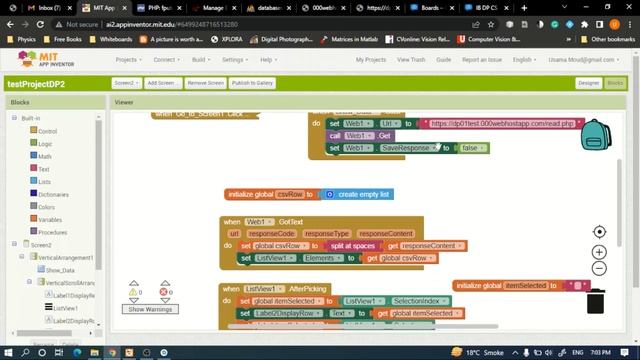Click the trash can icon in workspace
The width and height of the screenshot is (640, 360).
pos(596,301)
